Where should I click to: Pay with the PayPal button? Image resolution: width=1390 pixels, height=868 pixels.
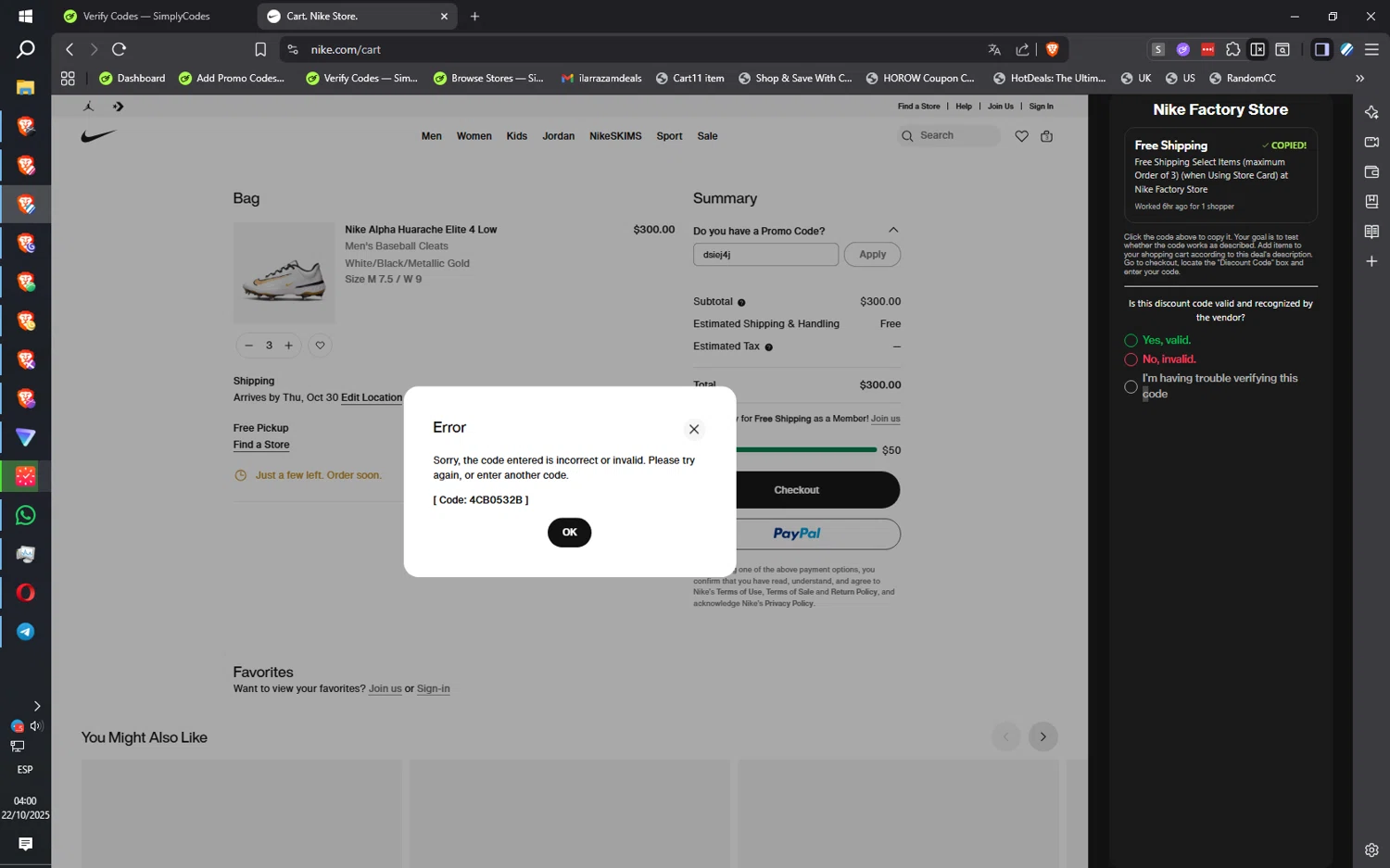point(797,534)
